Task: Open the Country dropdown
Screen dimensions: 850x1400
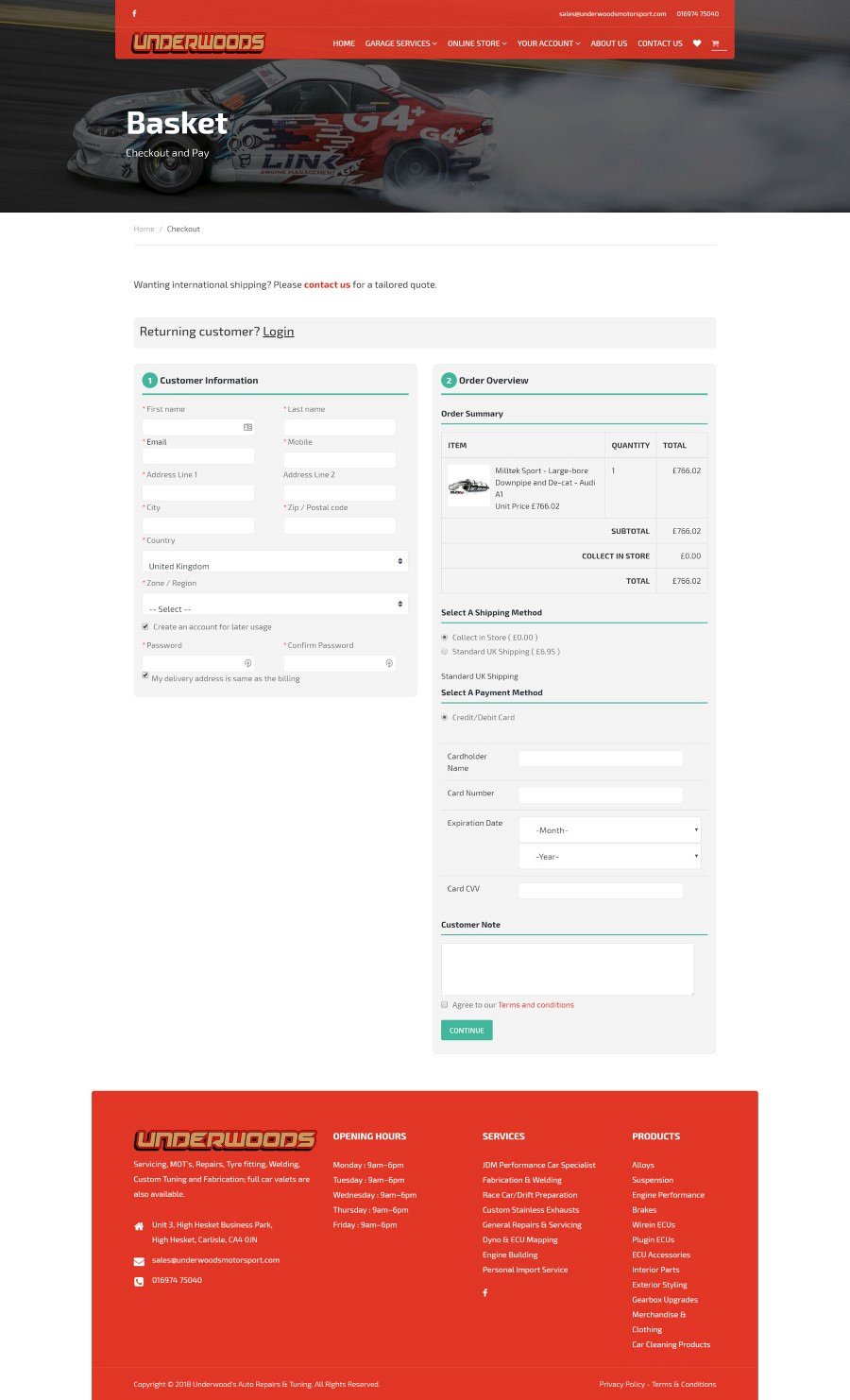Action: pyautogui.click(x=275, y=562)
